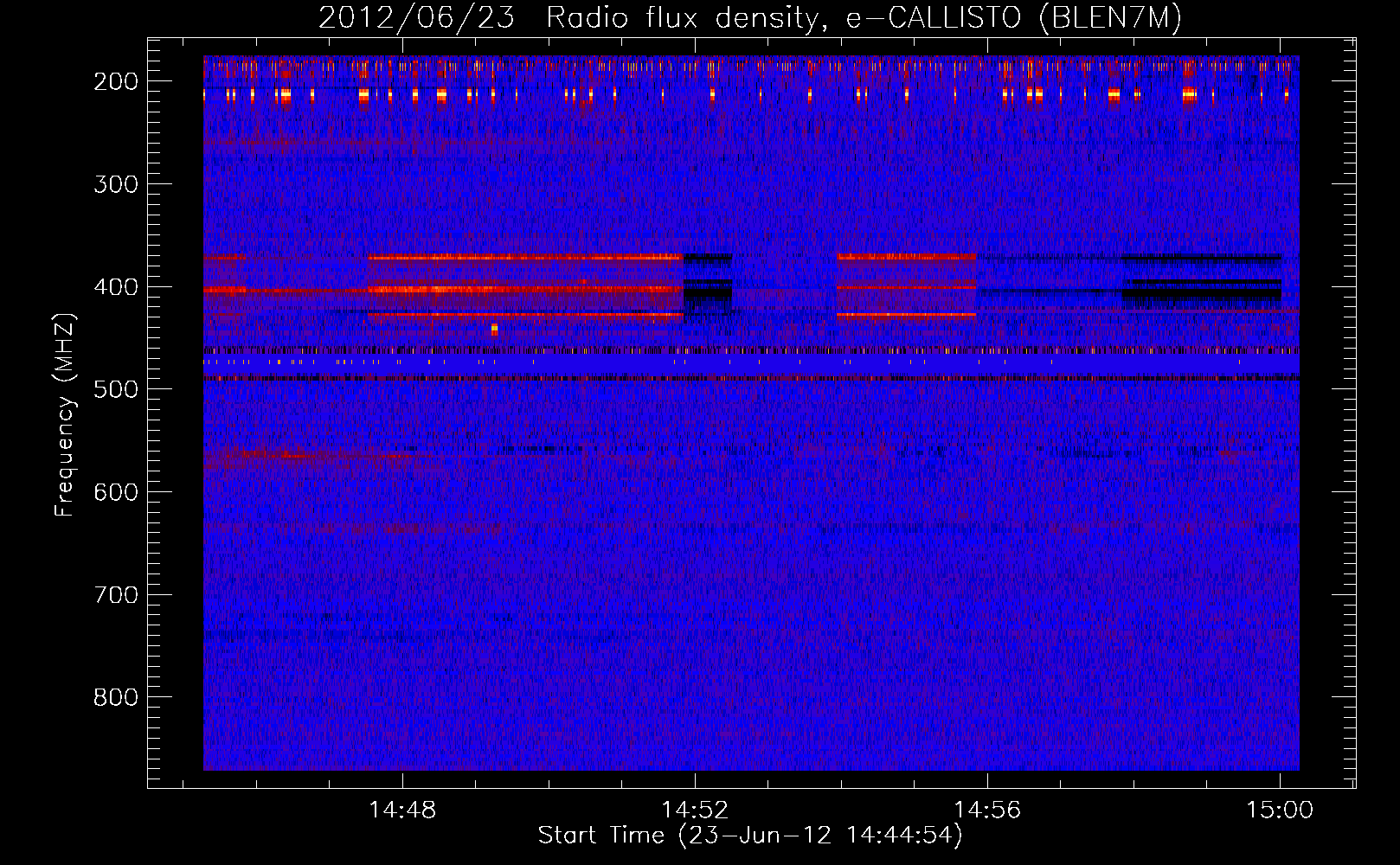Click the 700 frequency tick label
The height and width of the screenshot is (865, 1400).
point(115,595)
